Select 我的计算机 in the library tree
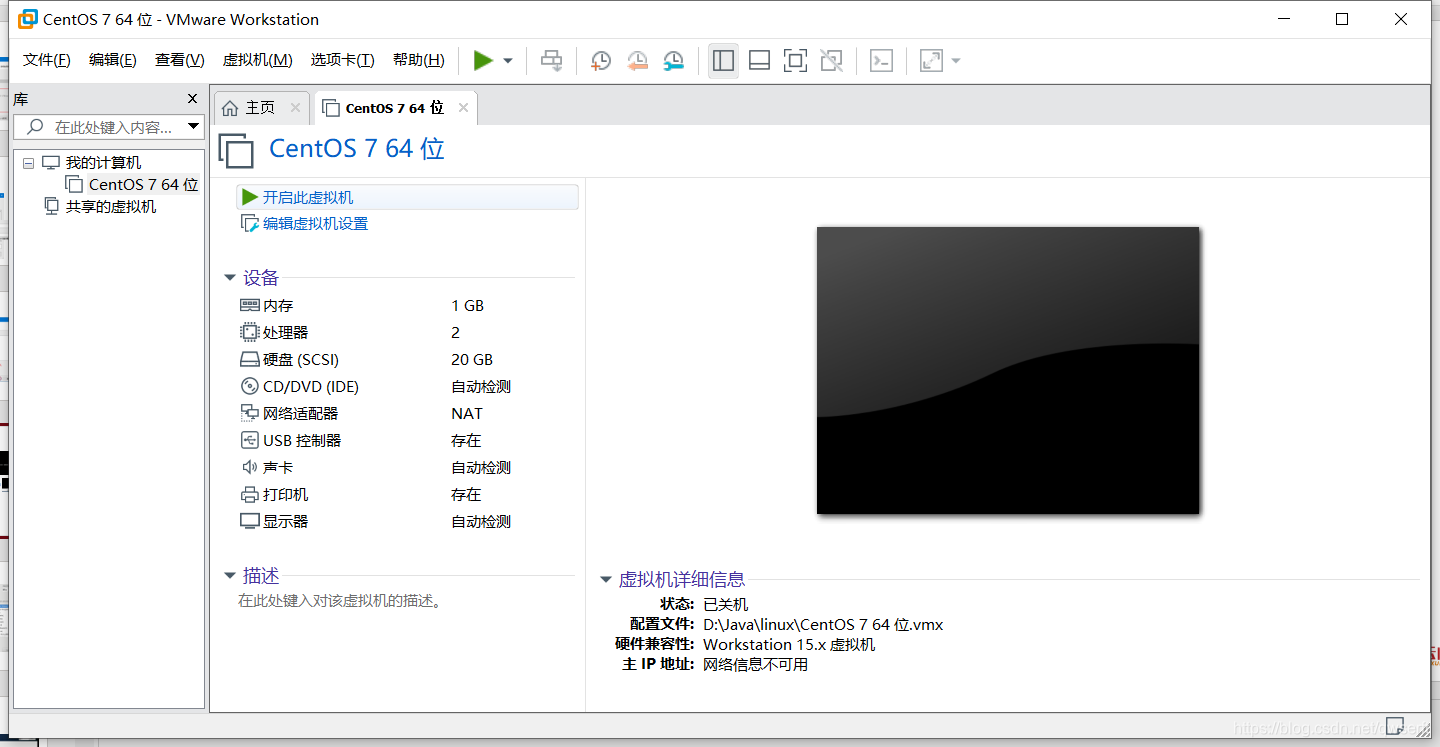Viewport: 1440px width, 747px height. 103,163
